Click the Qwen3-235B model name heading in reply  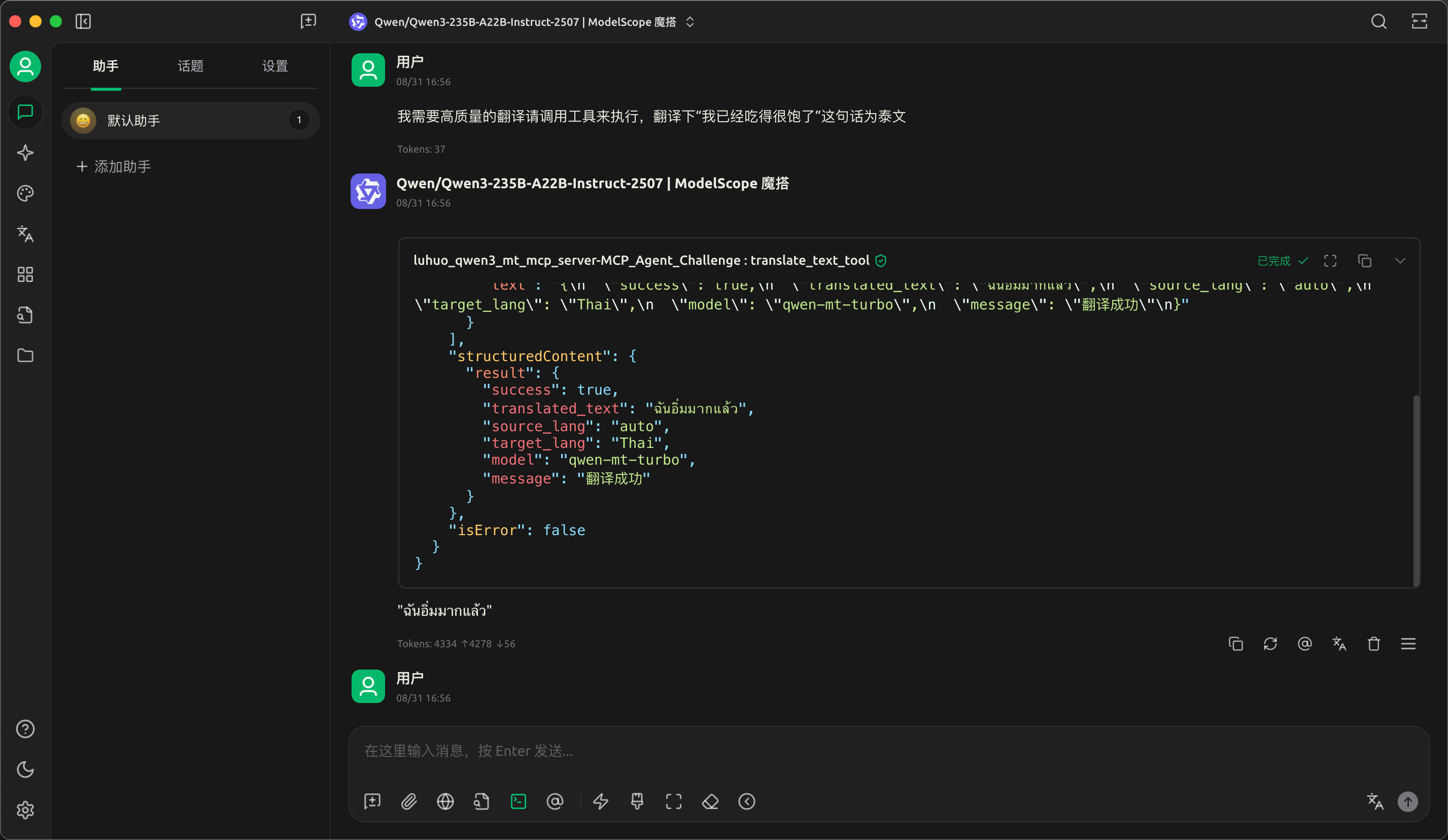(593, 183)
